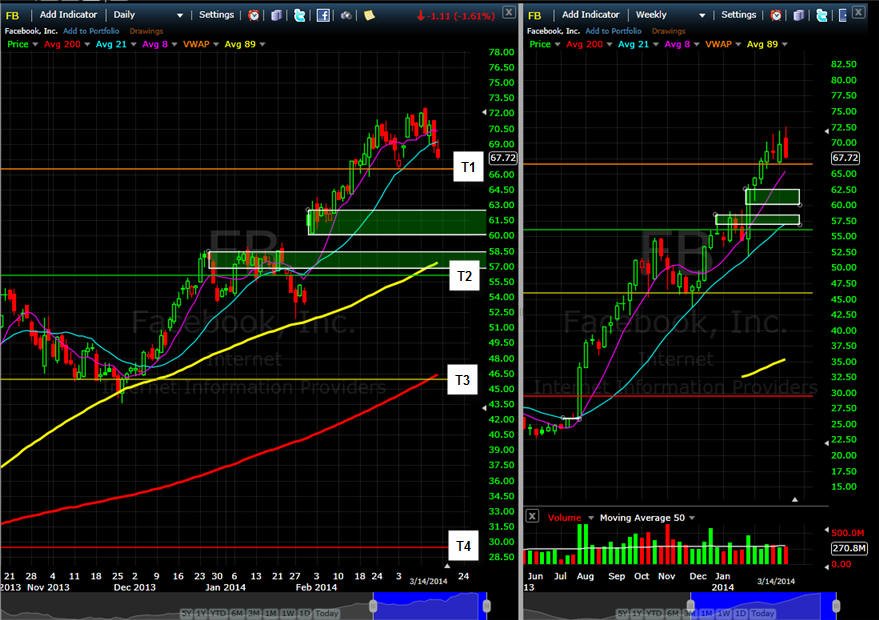This screenshot has width=879, height=620.
Task: Click the right range slider handle in the Daily chart
Action: click(x=487, y=606)
